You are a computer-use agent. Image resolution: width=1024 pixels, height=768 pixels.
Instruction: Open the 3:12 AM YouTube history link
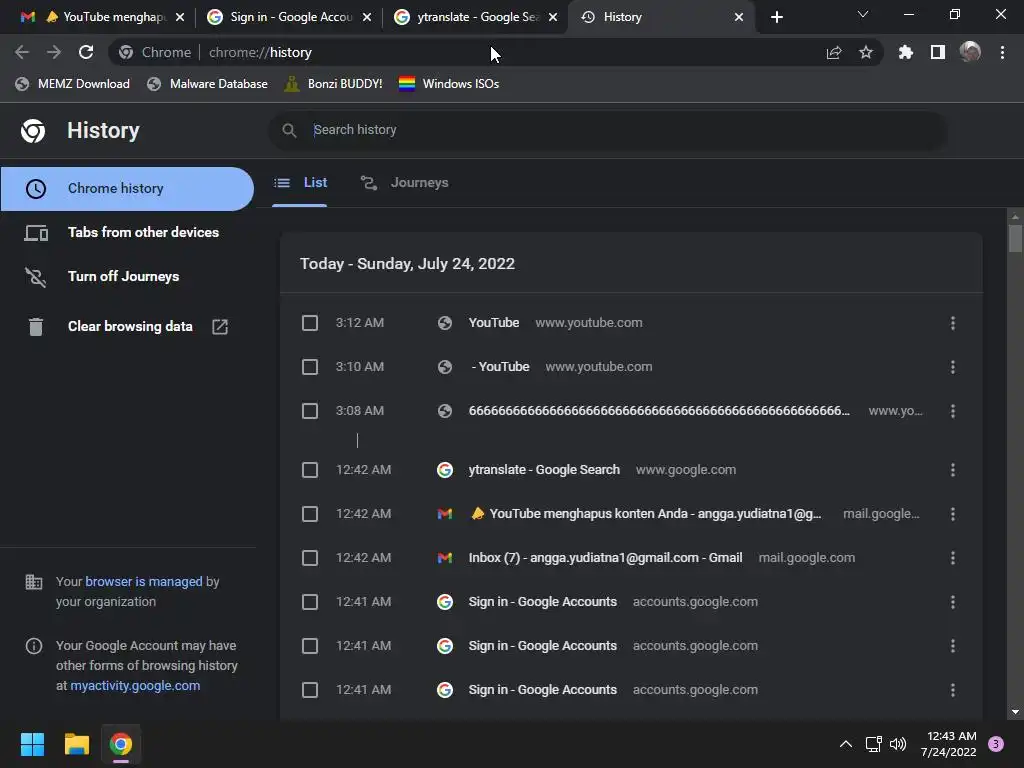(494, 323)
